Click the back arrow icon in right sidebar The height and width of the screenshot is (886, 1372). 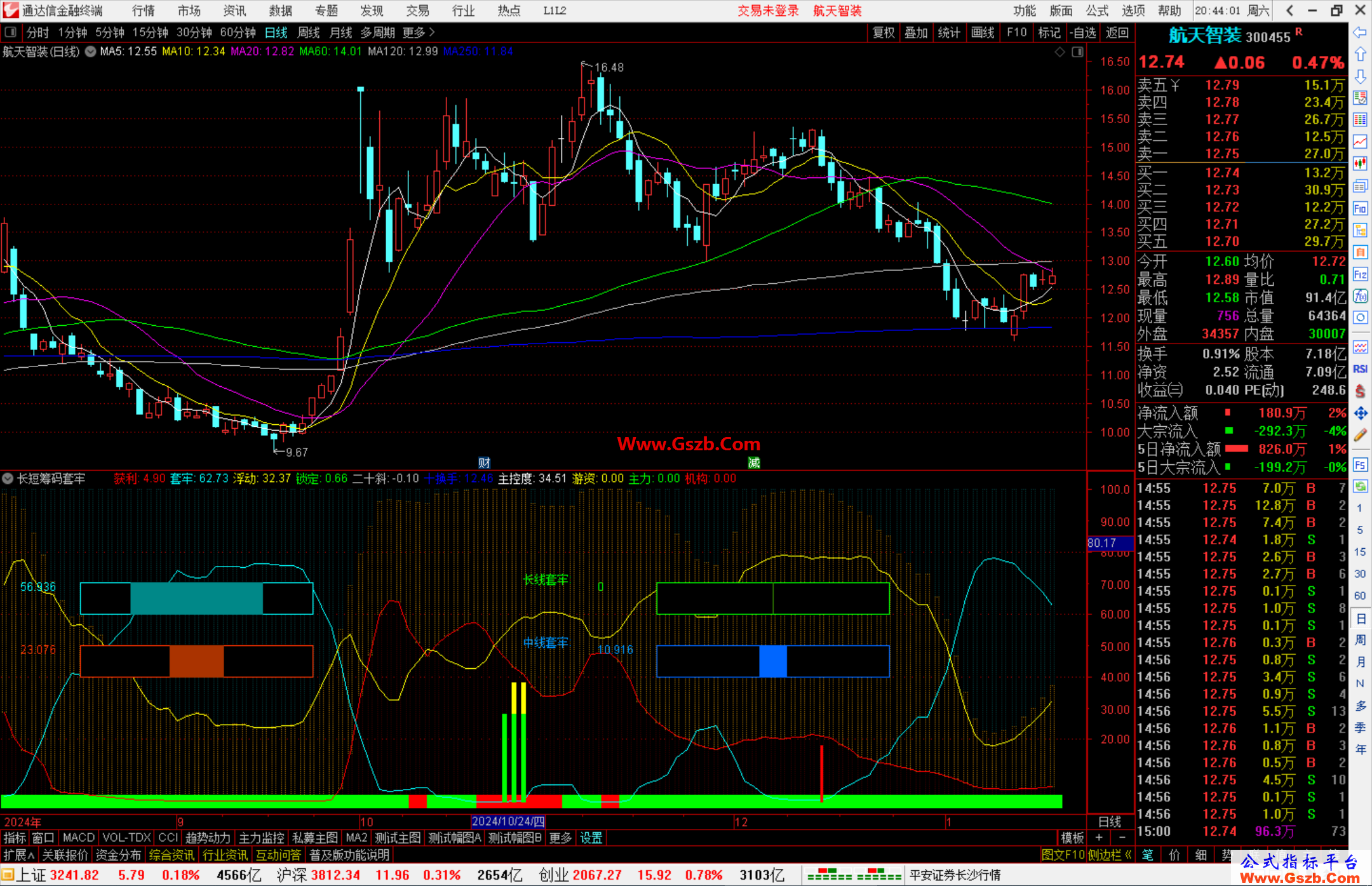coord(1360,32)
